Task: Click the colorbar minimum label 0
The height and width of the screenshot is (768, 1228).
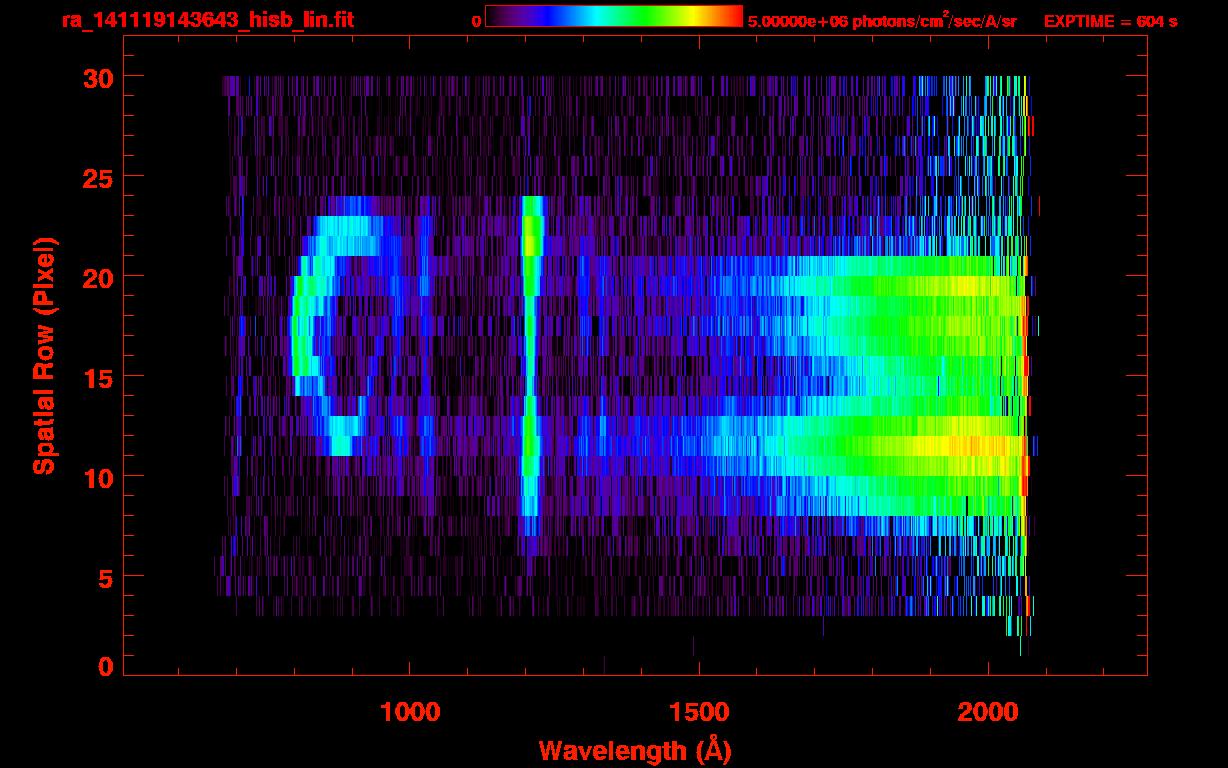Action: pyautogui.click(x=476, y=21)
